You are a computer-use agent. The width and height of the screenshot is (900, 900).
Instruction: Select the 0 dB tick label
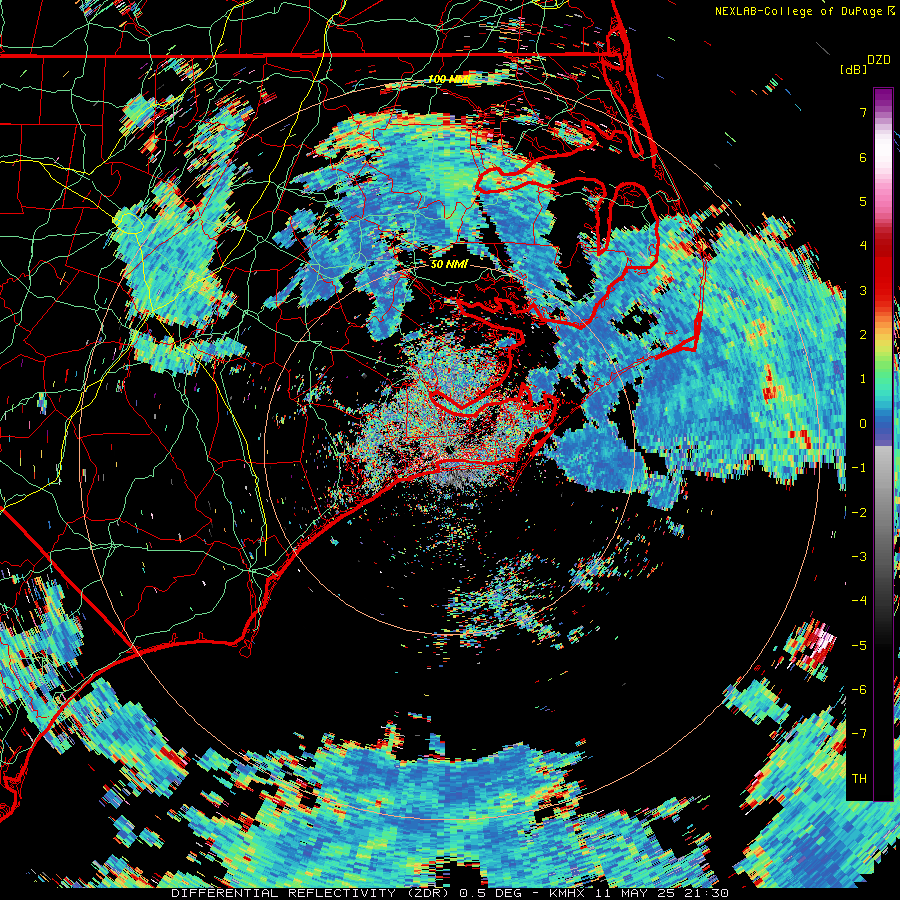pos(863,424)
